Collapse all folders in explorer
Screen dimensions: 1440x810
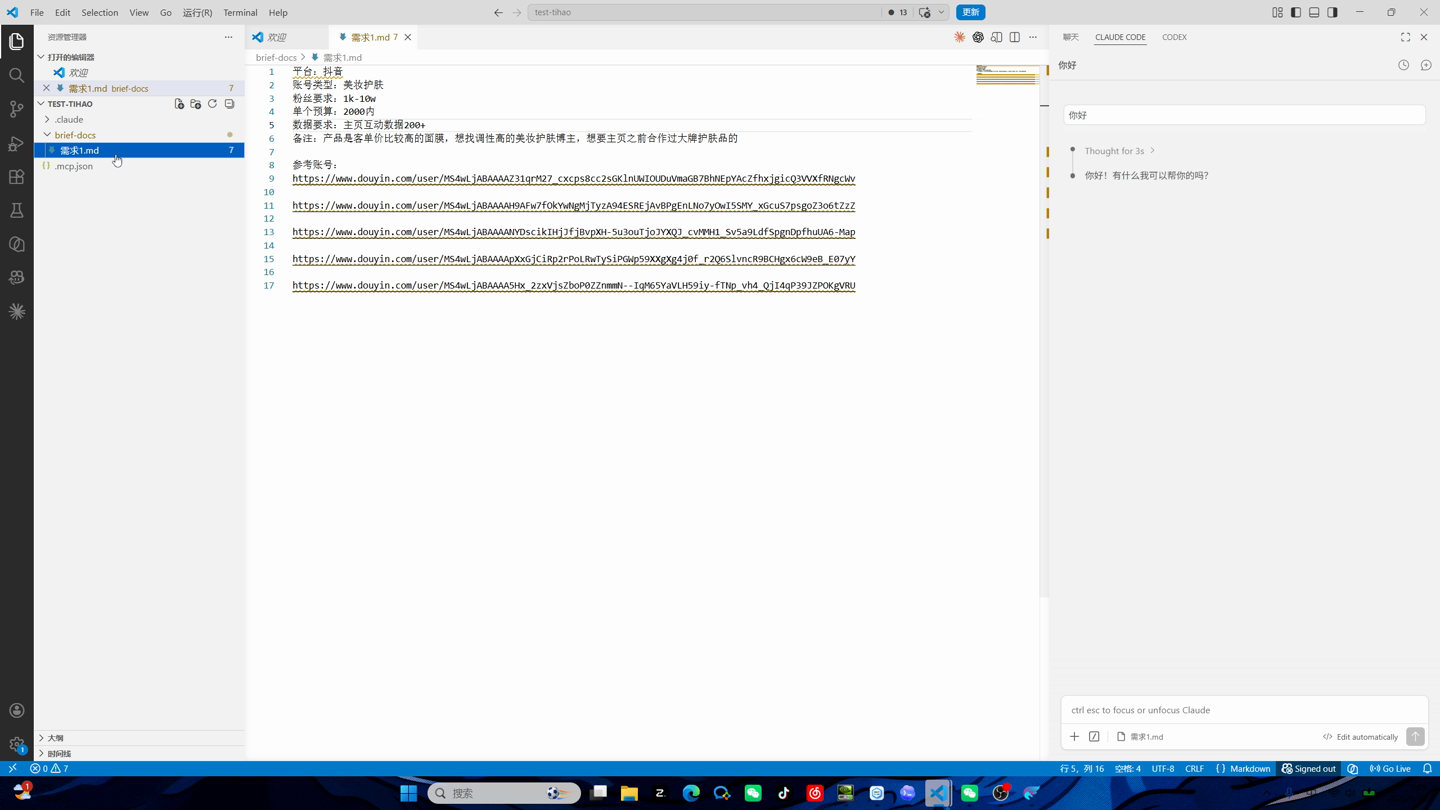tap(229, 104)
